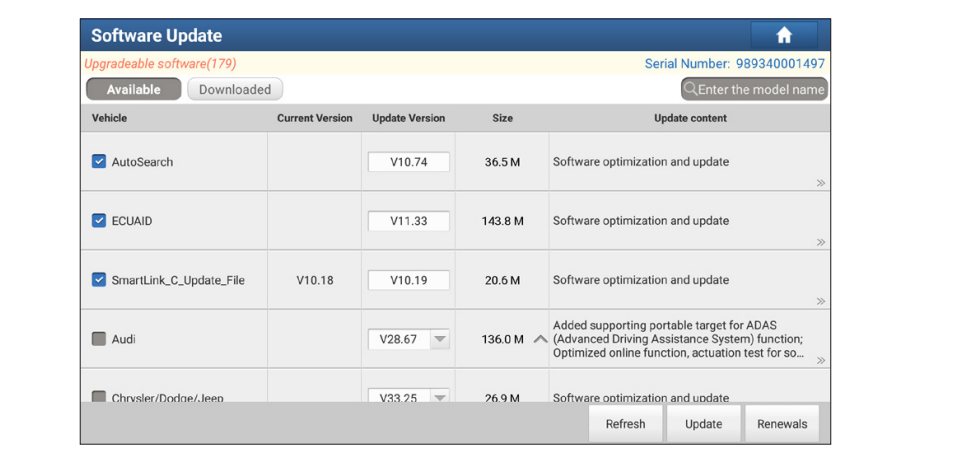Screen dimensions: 958x459
Task: Click ECUAID Software optimization and update text
Action: point(641,221)
